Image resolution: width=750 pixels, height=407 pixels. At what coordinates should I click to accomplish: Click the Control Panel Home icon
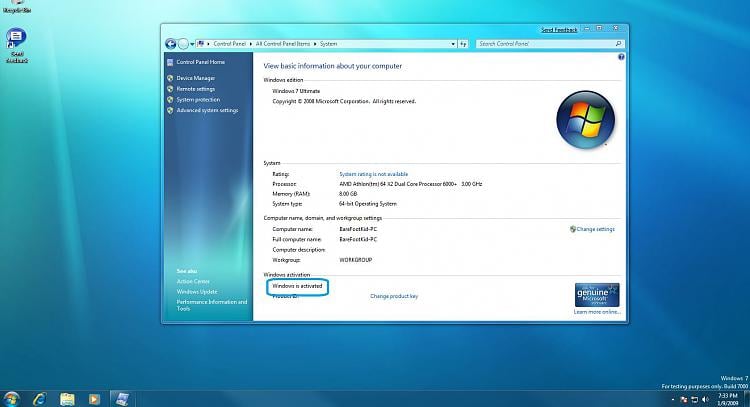tap(170, 62)
